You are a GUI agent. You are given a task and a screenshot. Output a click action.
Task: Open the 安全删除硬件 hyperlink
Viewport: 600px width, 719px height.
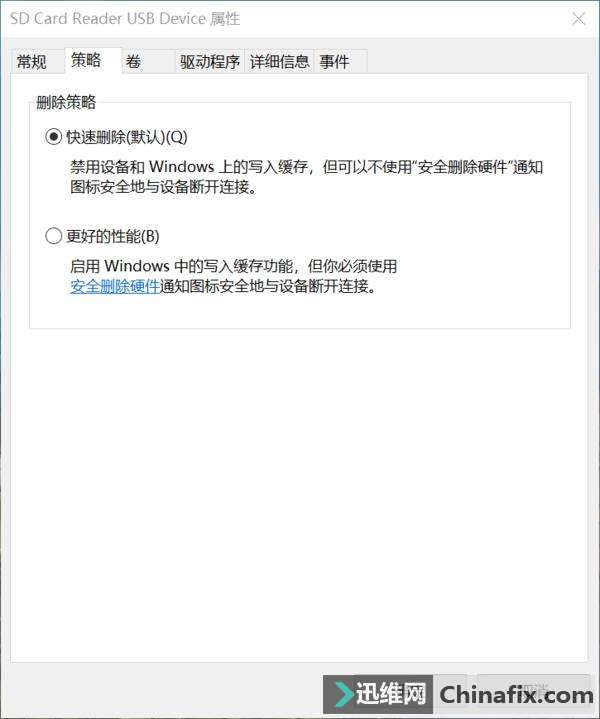coord(115,286)
